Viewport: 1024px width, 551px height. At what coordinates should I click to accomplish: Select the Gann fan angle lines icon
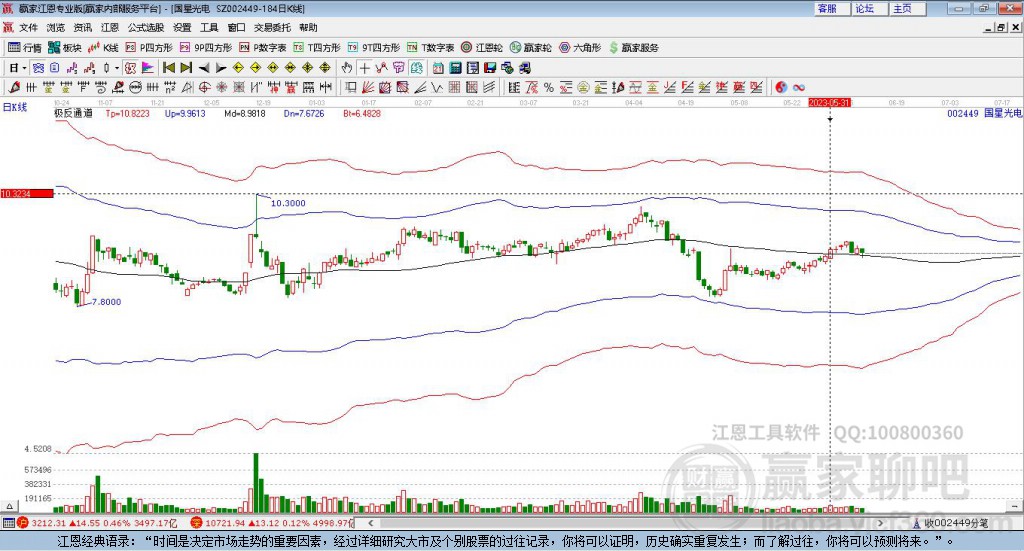point(368,87)
